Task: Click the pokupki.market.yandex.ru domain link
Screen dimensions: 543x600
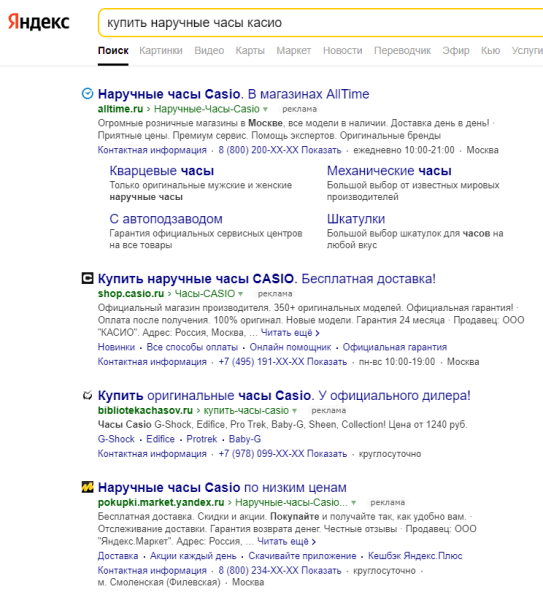Action: [161, 502]
